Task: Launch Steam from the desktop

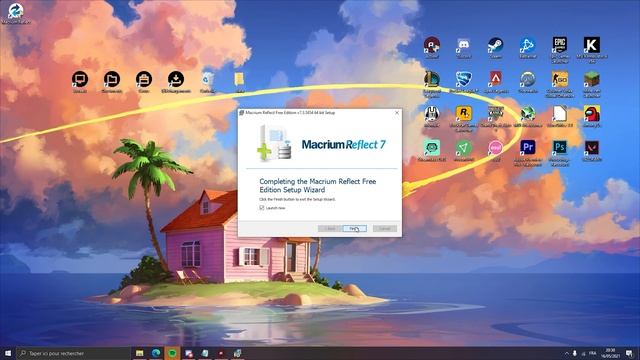Action: 496,48
